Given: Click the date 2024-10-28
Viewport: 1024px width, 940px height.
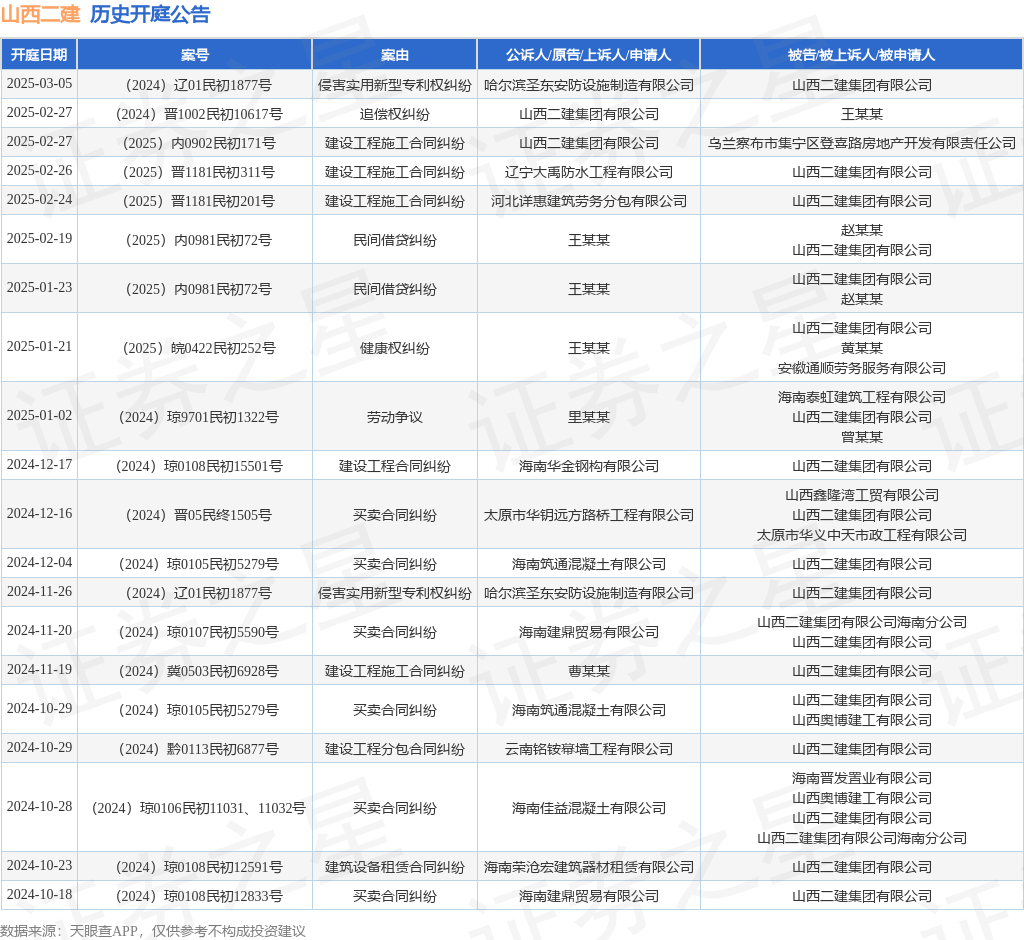Looking at the screenshot, I should coord(39,806).
